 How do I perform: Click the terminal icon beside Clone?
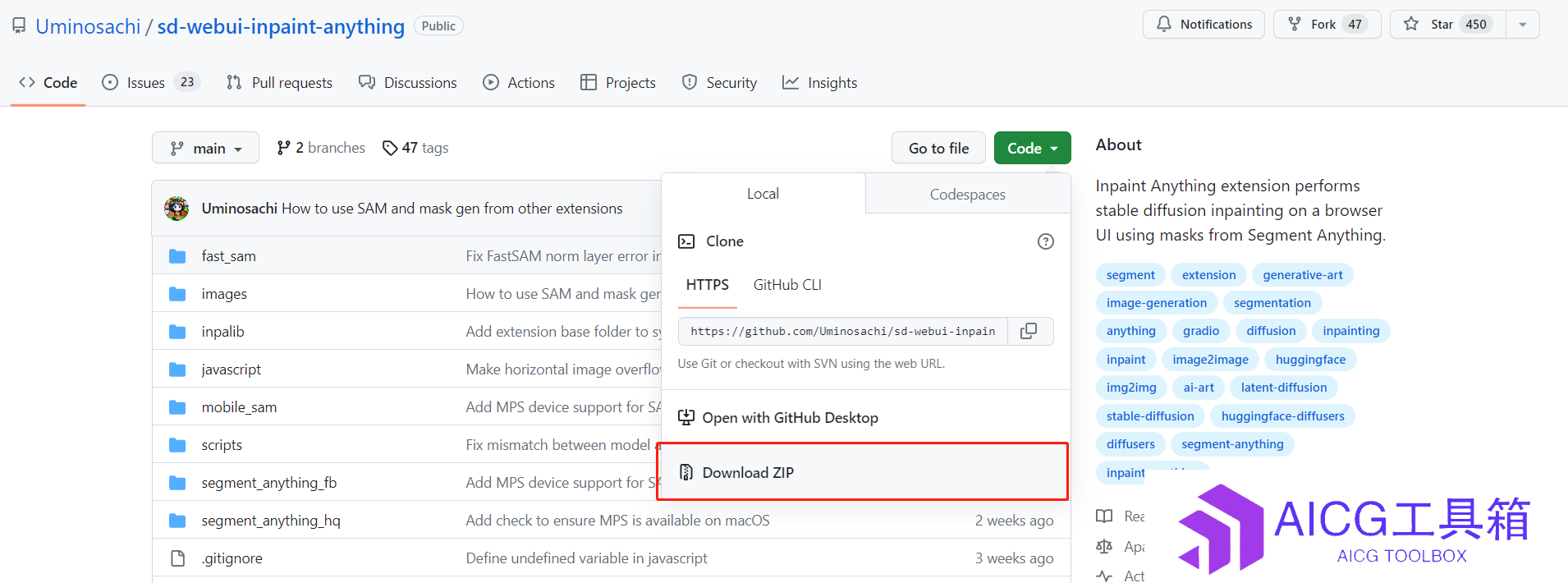(x=686, y=241)
